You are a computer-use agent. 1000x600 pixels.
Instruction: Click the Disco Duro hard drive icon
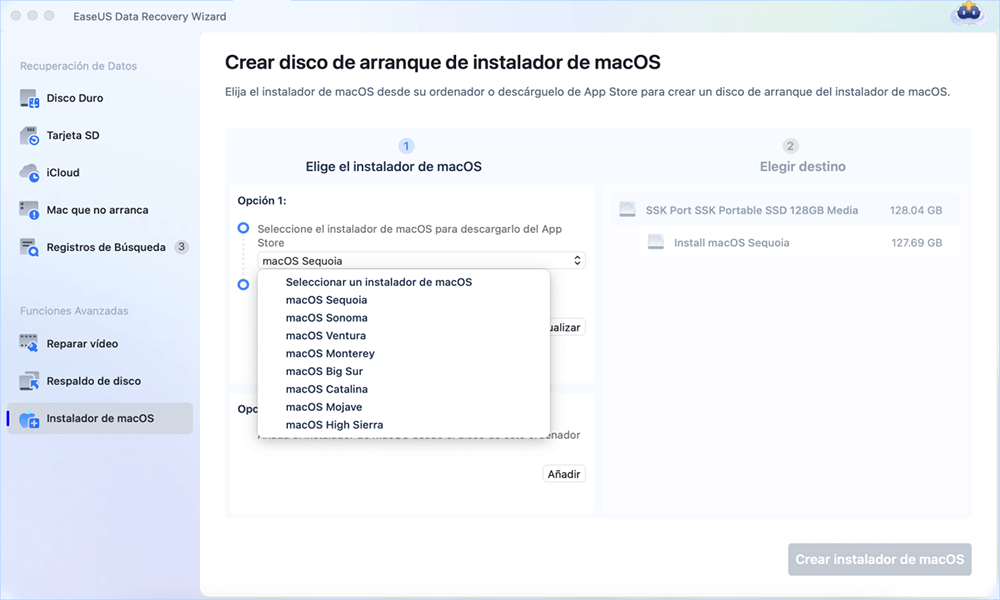(29, 98)
